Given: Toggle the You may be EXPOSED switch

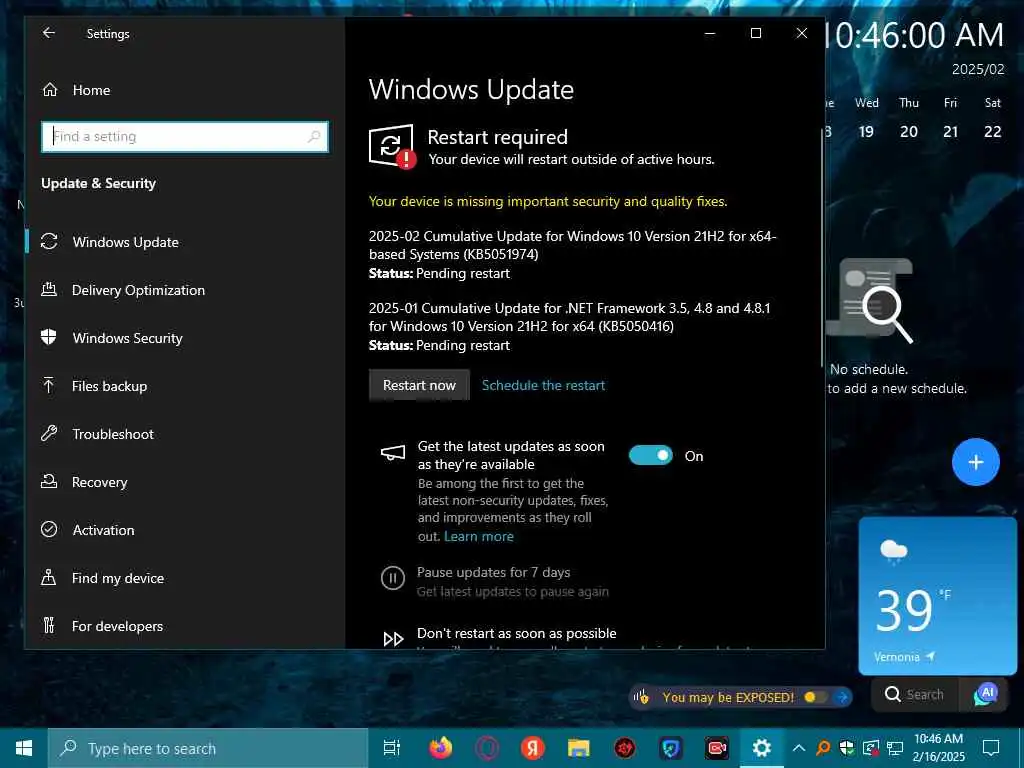Looking at the screenshot, I should (x=814, y=697).
